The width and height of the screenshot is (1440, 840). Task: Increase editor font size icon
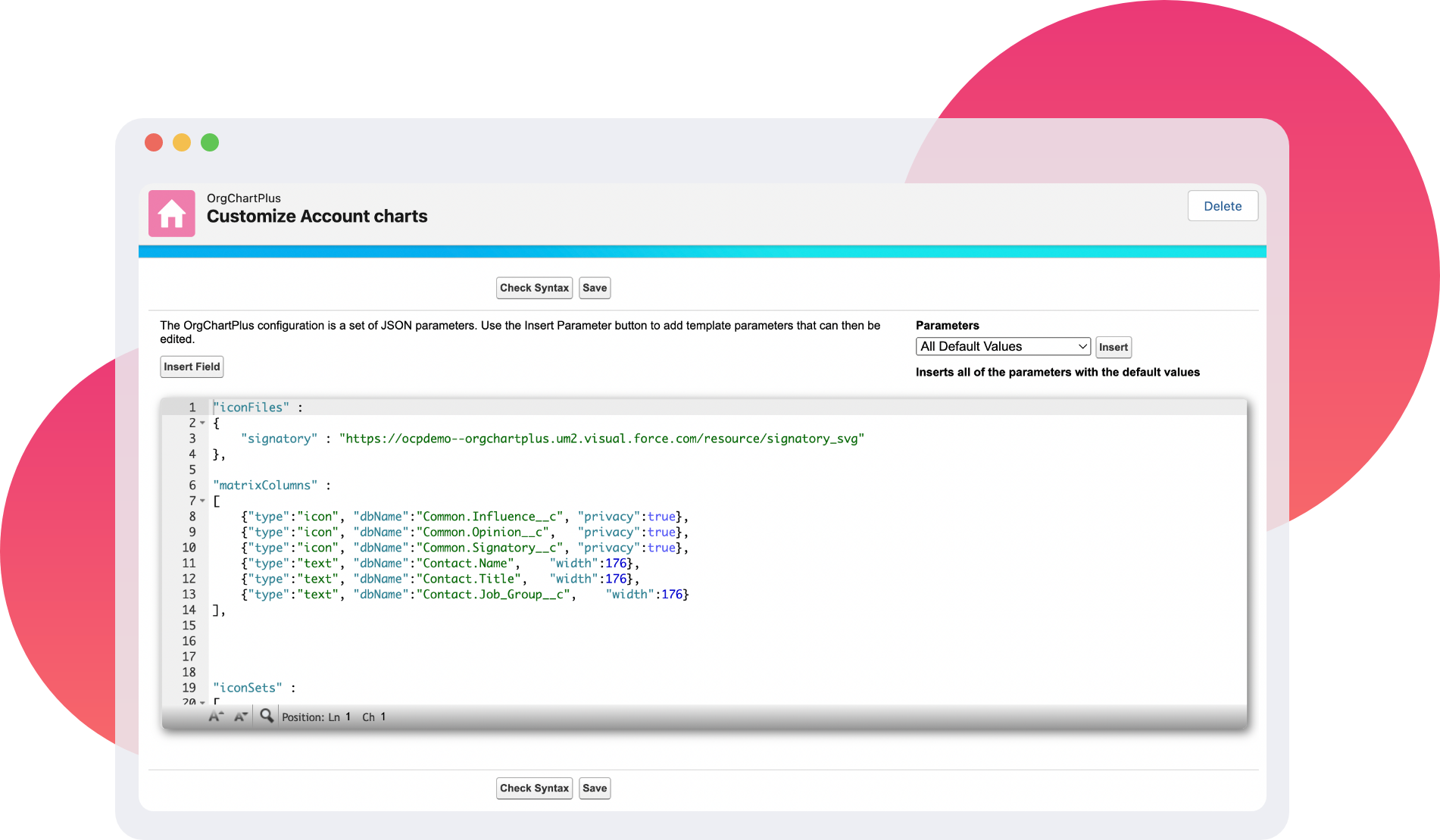click(216, 717)
